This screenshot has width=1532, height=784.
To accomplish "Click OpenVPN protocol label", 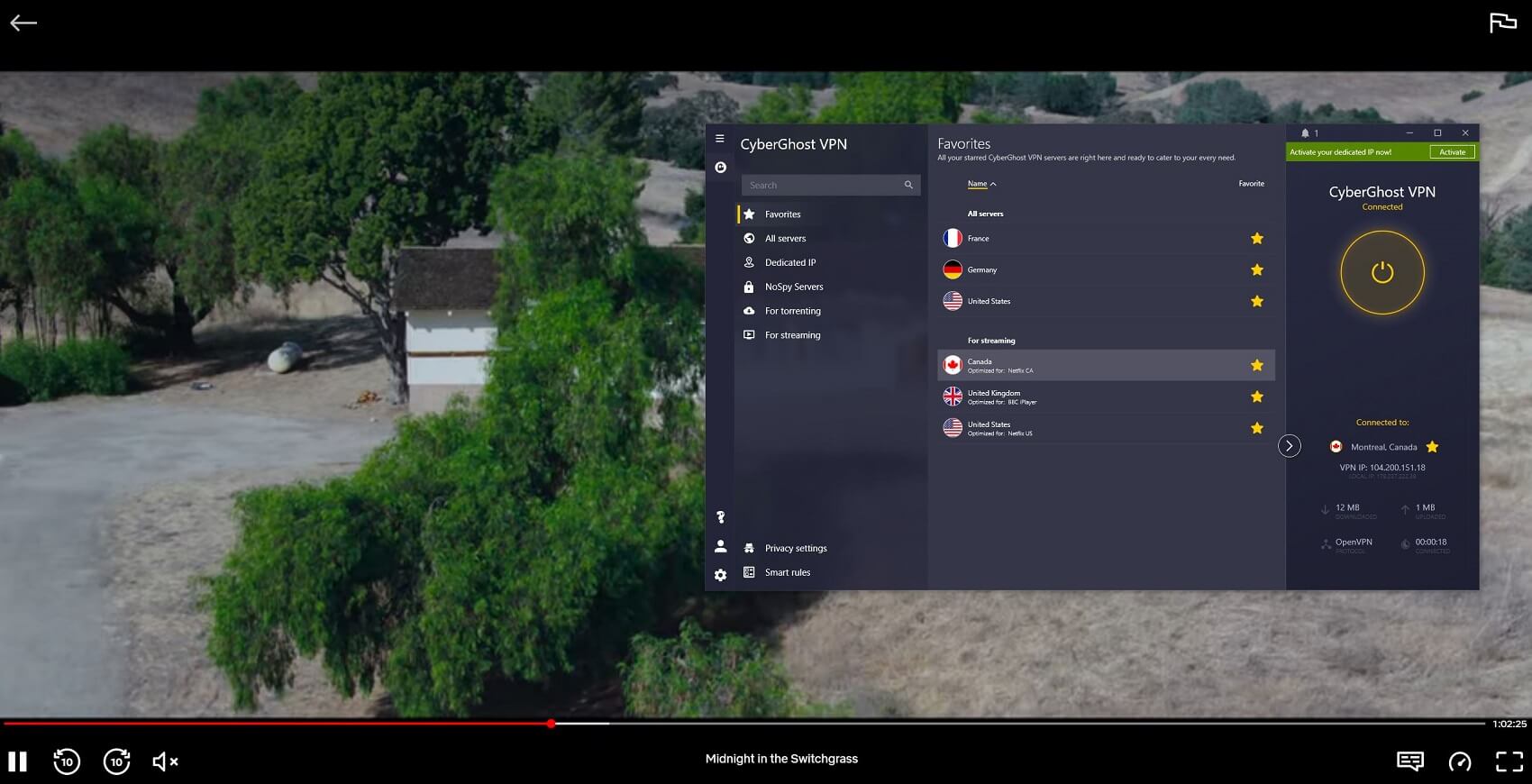I will 1354,542.
